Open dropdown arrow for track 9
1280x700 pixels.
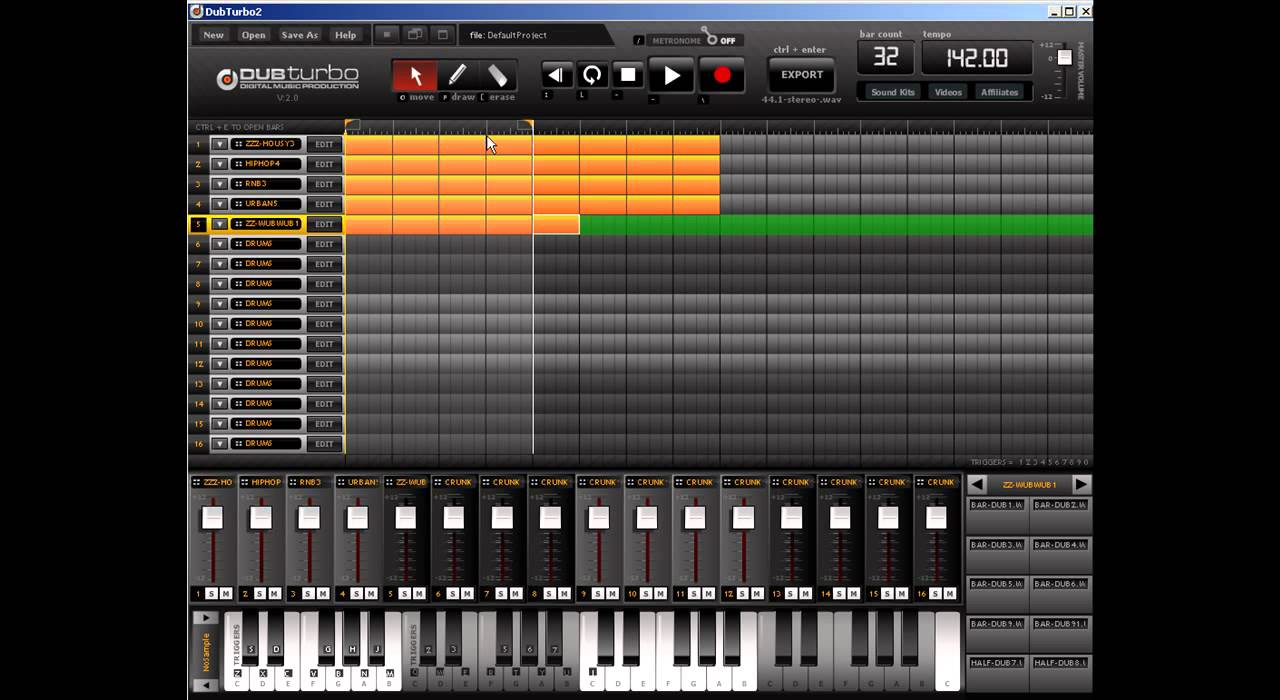pos(219,304)
